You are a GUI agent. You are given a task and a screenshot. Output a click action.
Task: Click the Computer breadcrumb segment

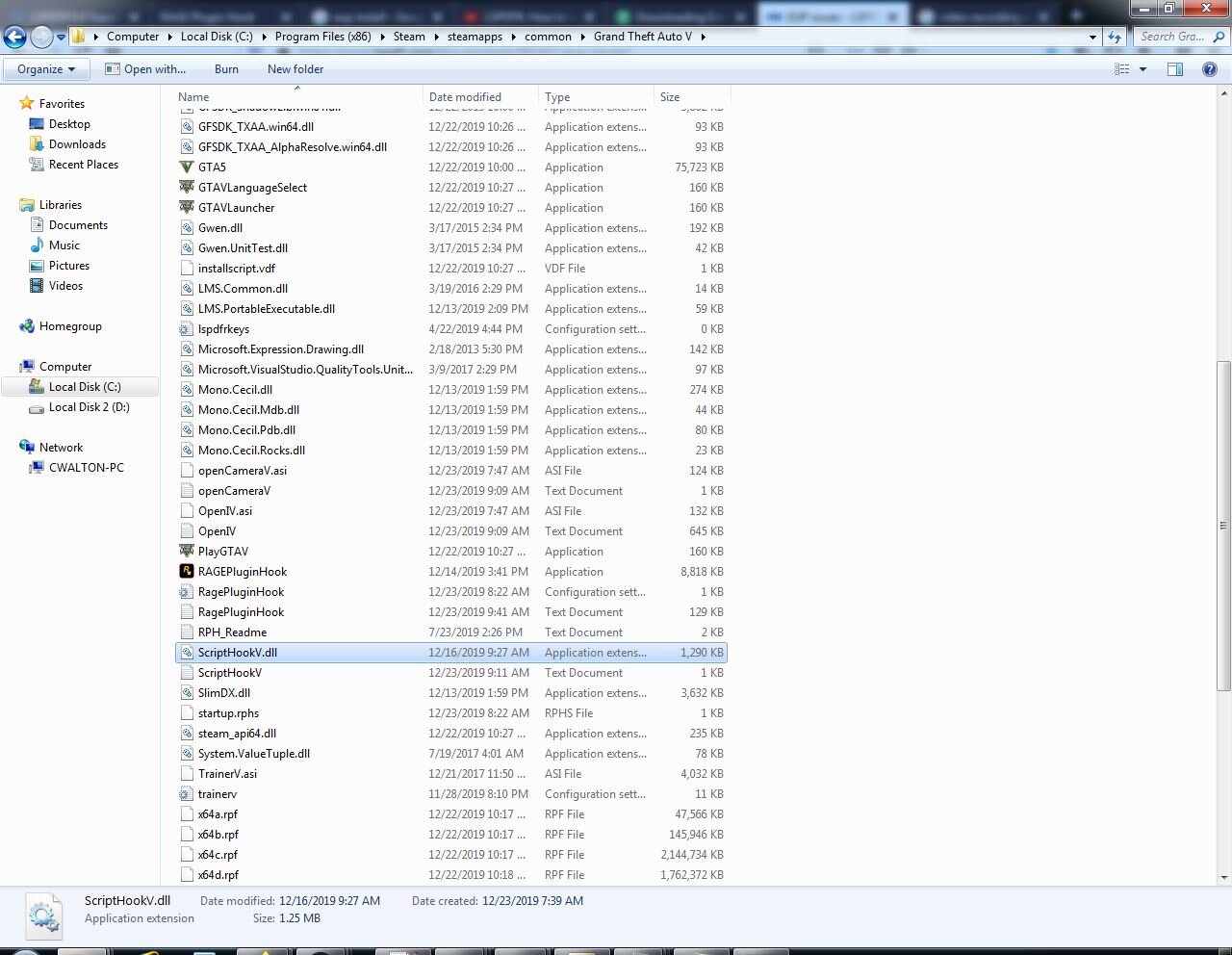[133, 37]
